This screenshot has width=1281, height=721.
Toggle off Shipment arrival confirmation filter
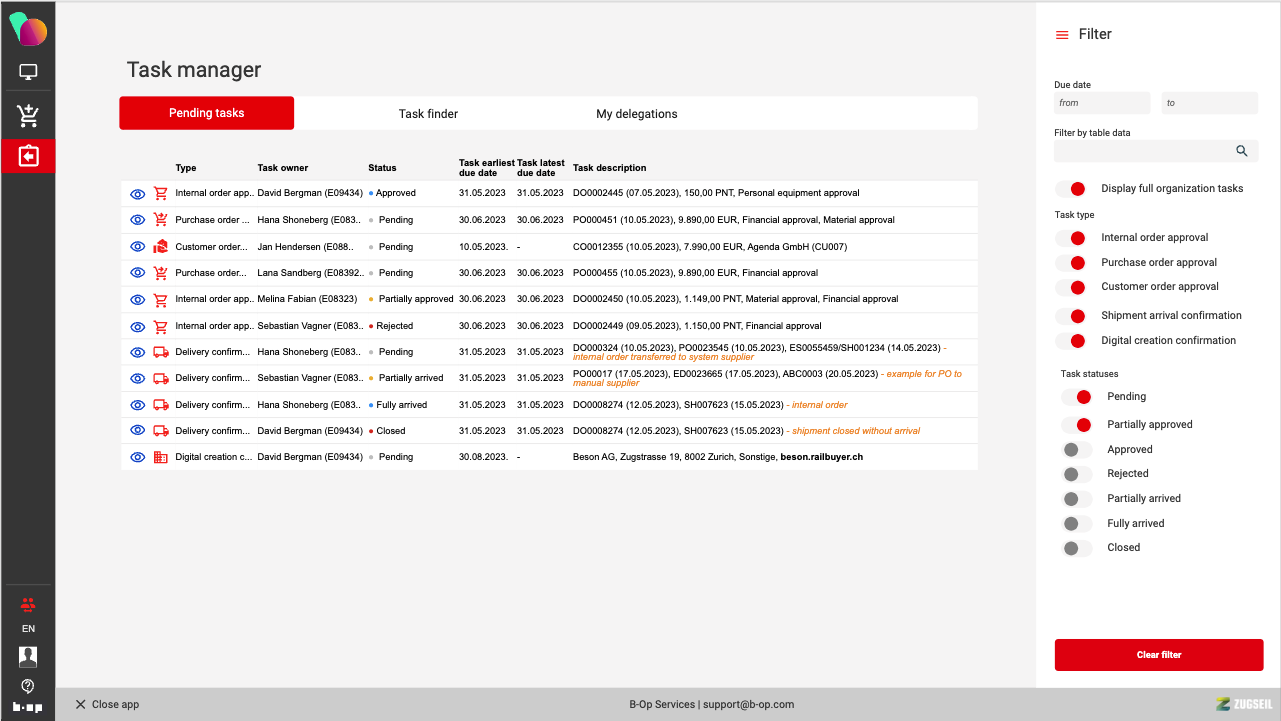tap(1072, 316)
